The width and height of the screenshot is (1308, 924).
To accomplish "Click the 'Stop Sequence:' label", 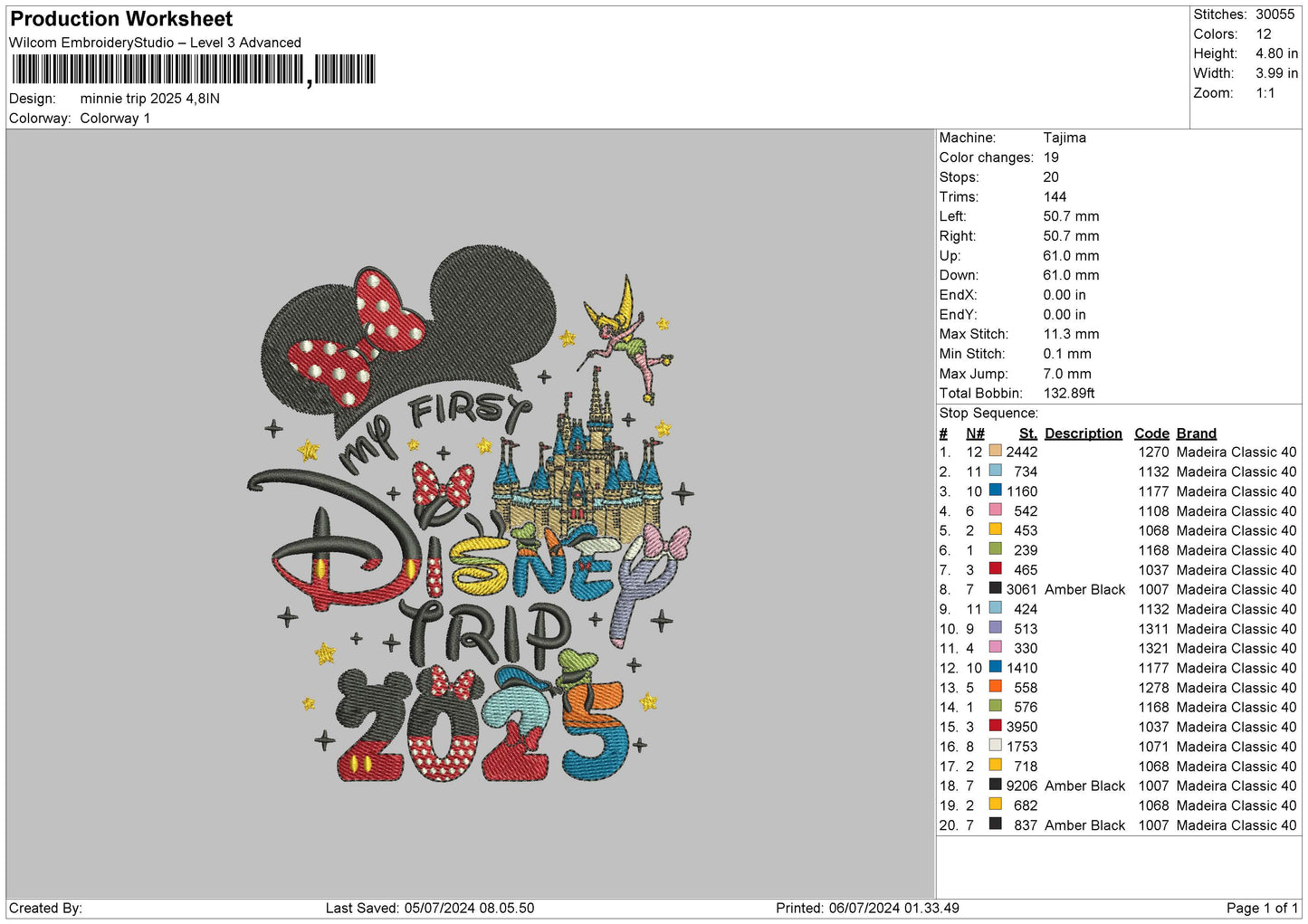I will pos(988,413).
